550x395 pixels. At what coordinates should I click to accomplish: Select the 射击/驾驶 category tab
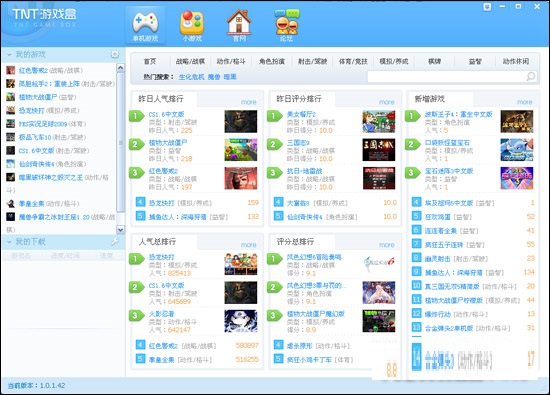point(313,61)
